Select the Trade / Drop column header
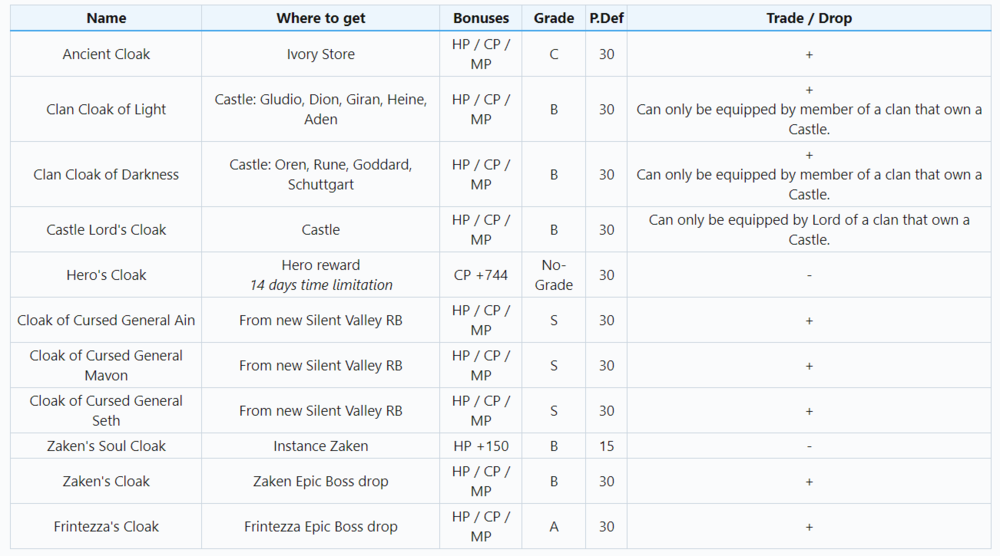Screen dimensions: 1000x556 pos(809,18)
